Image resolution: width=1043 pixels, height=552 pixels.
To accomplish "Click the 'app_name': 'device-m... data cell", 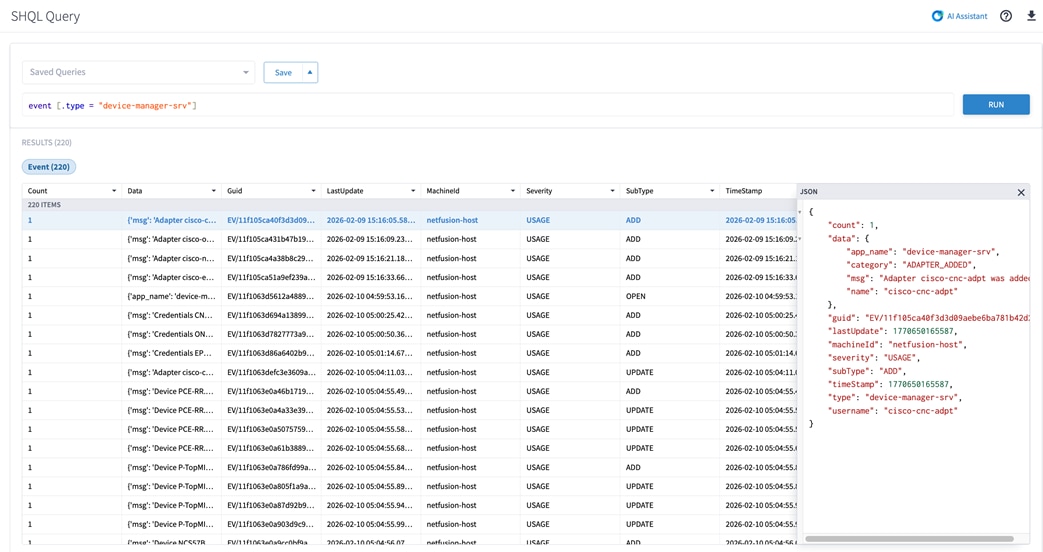I will point(172,296).
